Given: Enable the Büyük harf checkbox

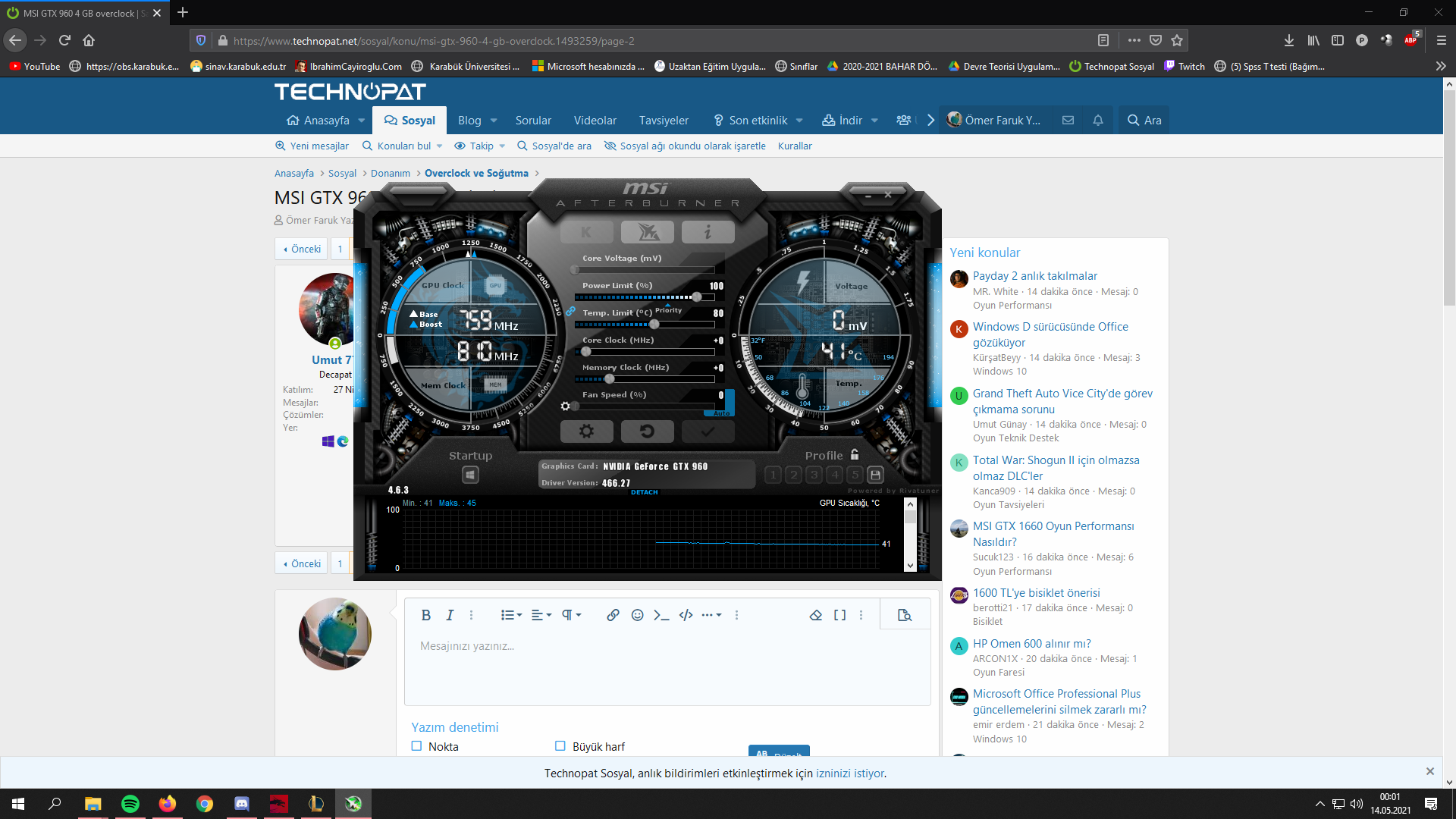Looking at the screenshot, I should pos(560,746).
